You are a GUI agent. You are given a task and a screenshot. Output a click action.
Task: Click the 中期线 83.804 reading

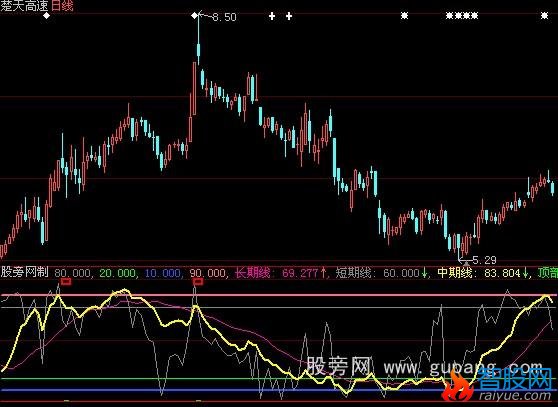[484, 273]
